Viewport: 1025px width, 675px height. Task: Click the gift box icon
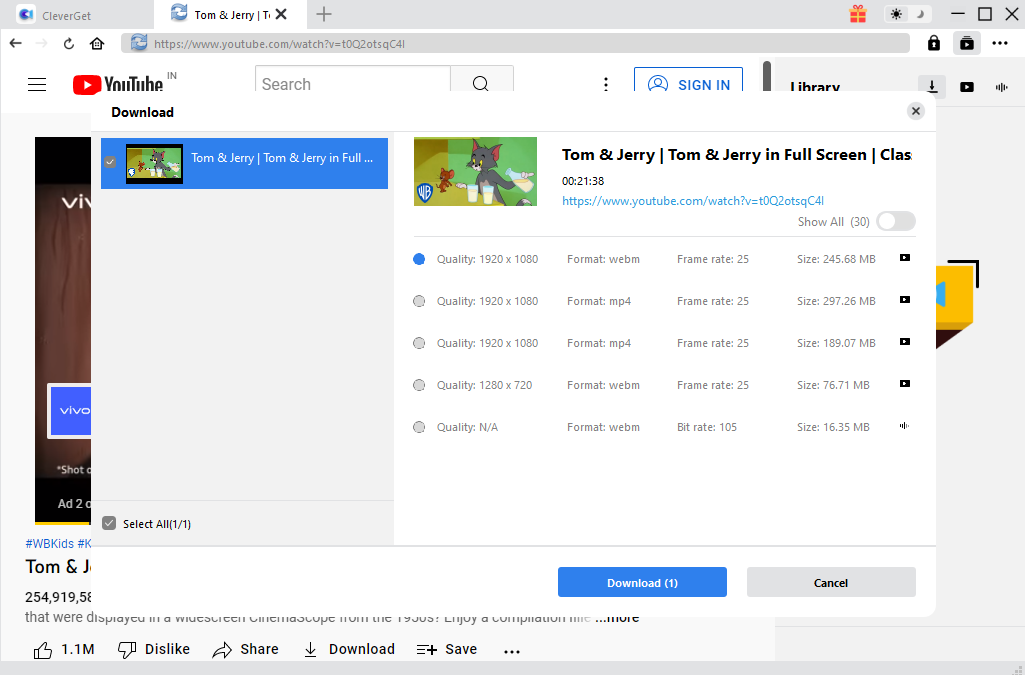pyautogui.click(x=858, y=14)
